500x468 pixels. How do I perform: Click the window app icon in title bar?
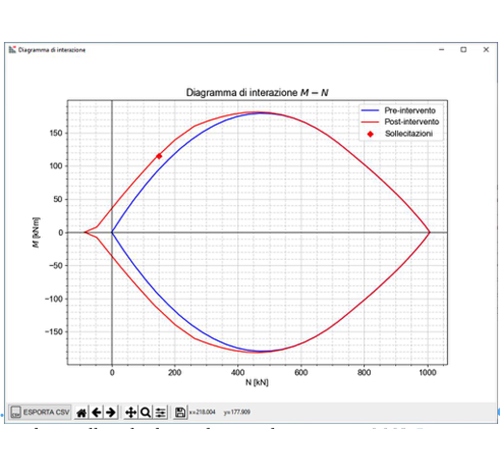12,50
